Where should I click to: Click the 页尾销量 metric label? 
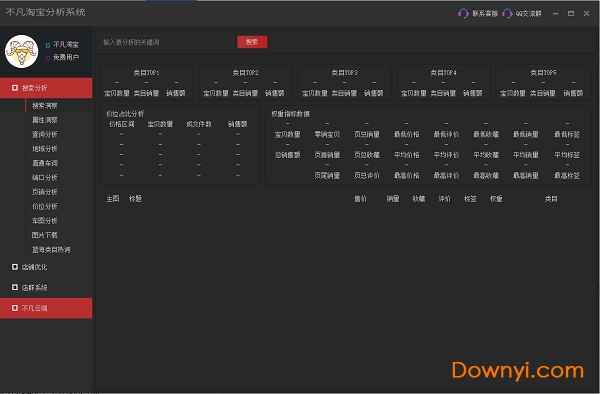(327, 176)
